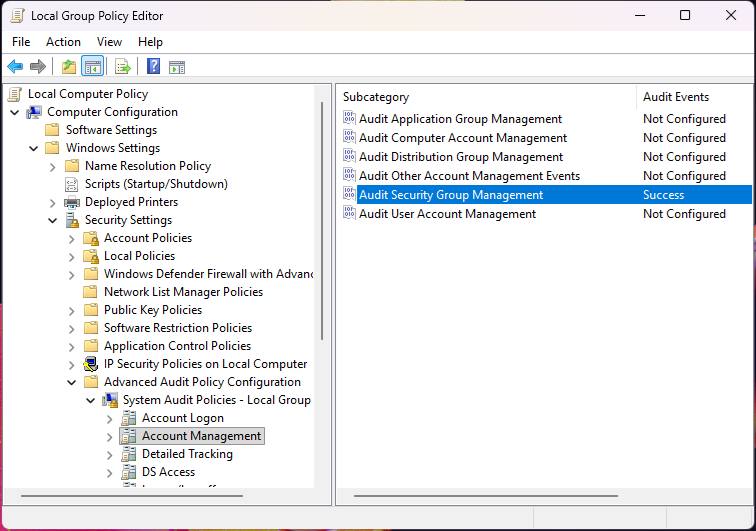Open the Action menu

point(63,42)
